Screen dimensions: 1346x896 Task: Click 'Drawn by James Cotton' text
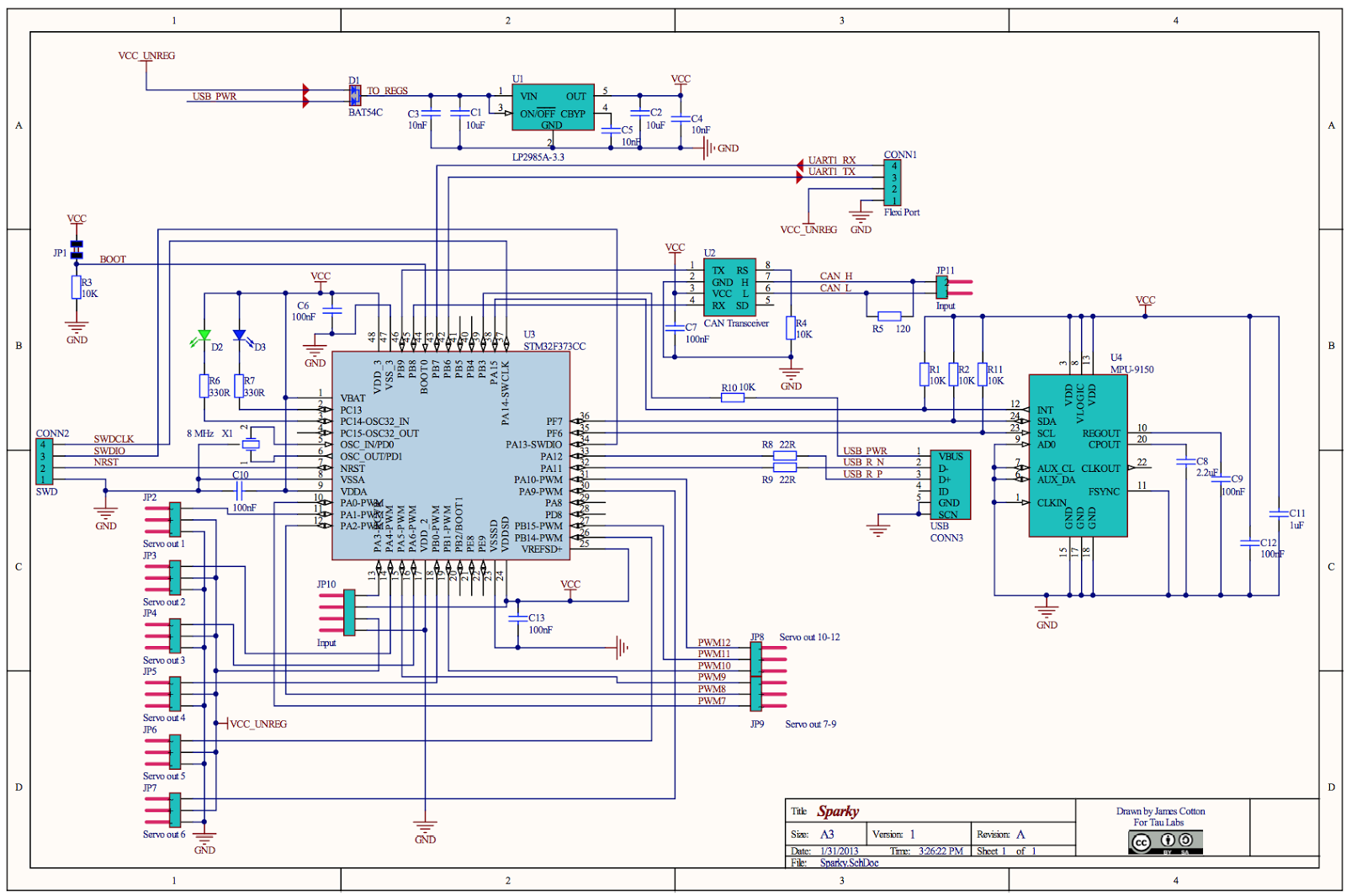tap(1161, 811)
